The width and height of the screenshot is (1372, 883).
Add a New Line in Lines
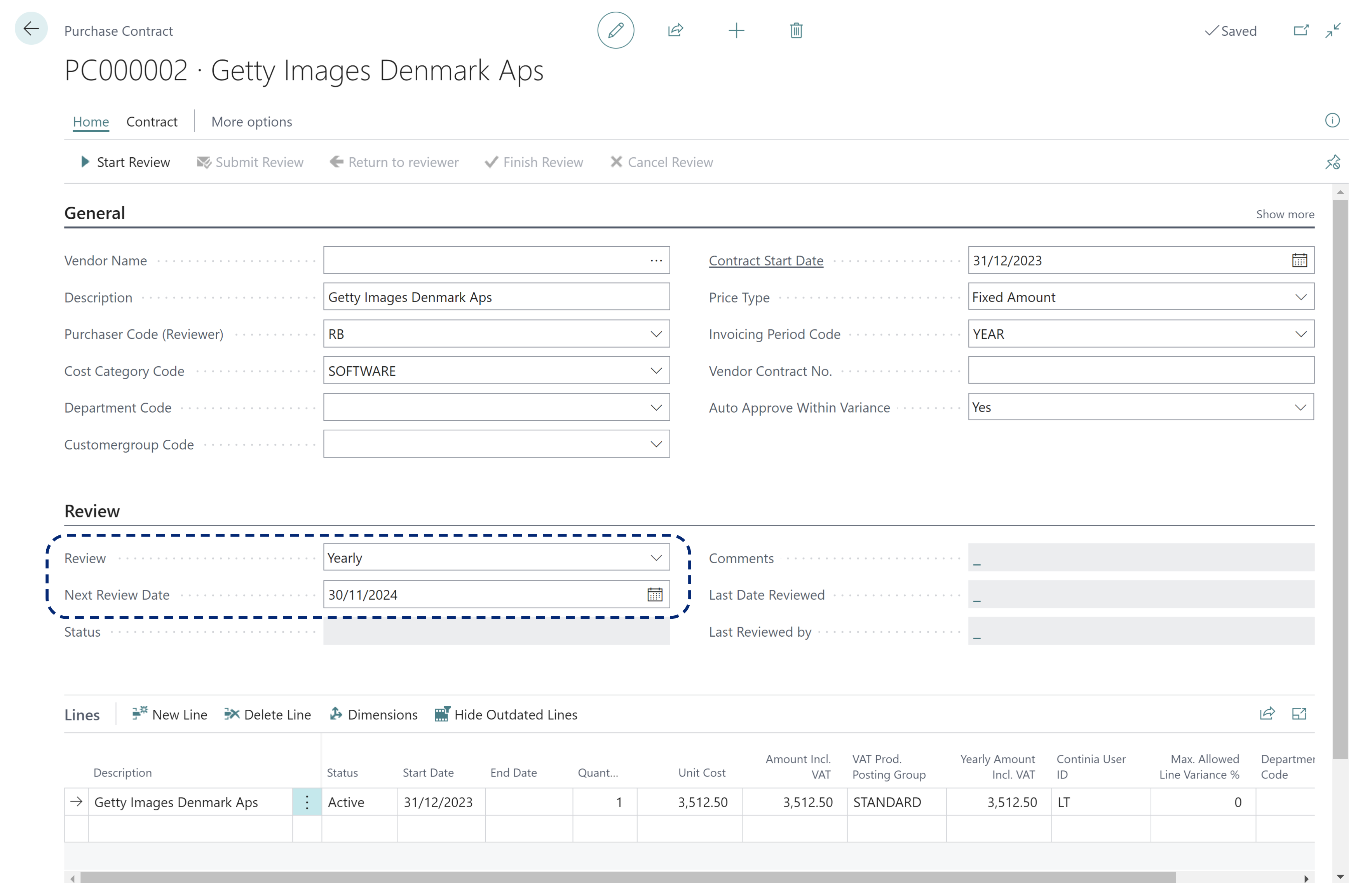coord(170,714)
